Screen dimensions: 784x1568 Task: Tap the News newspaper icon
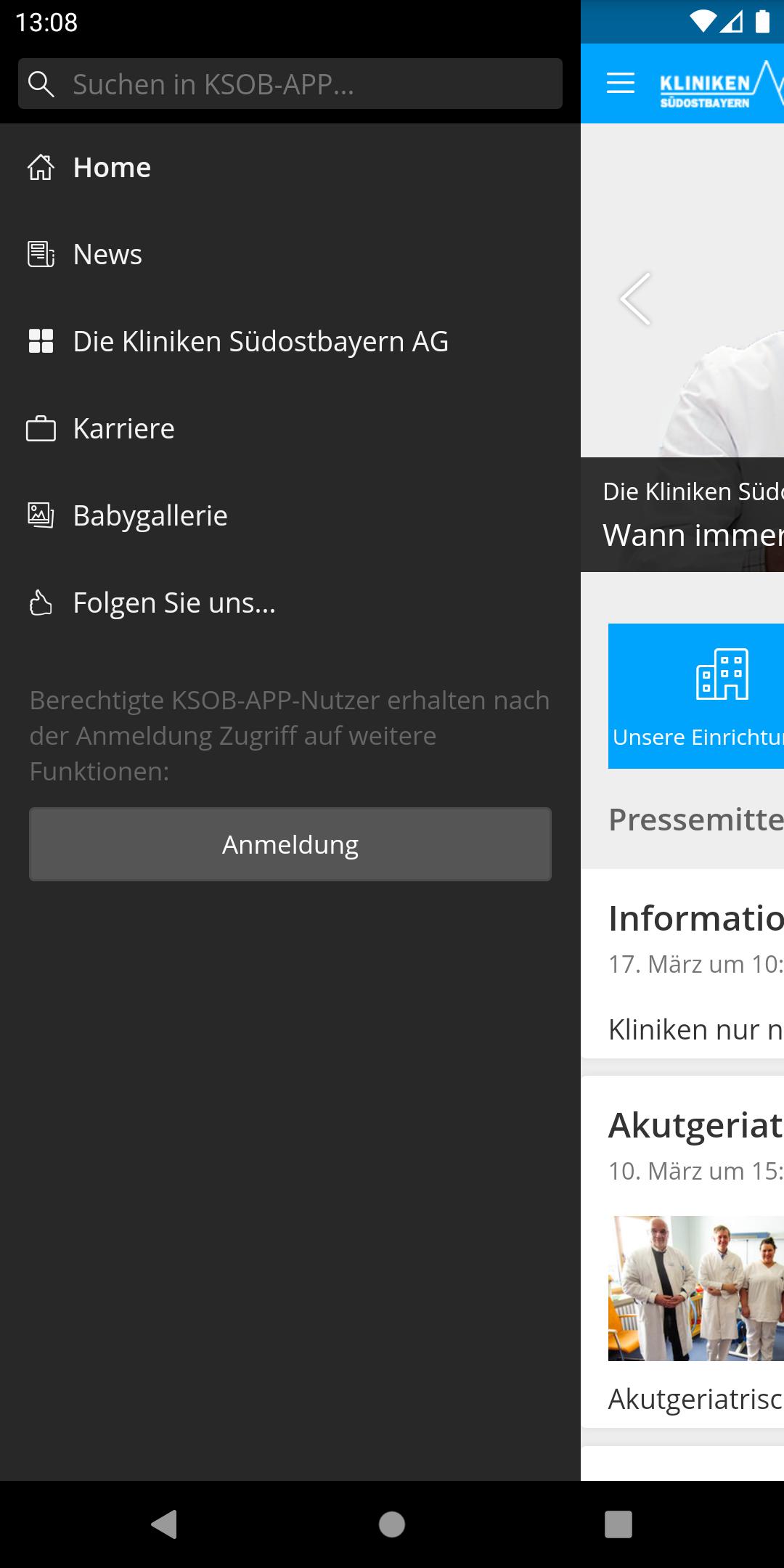point(41,254)
